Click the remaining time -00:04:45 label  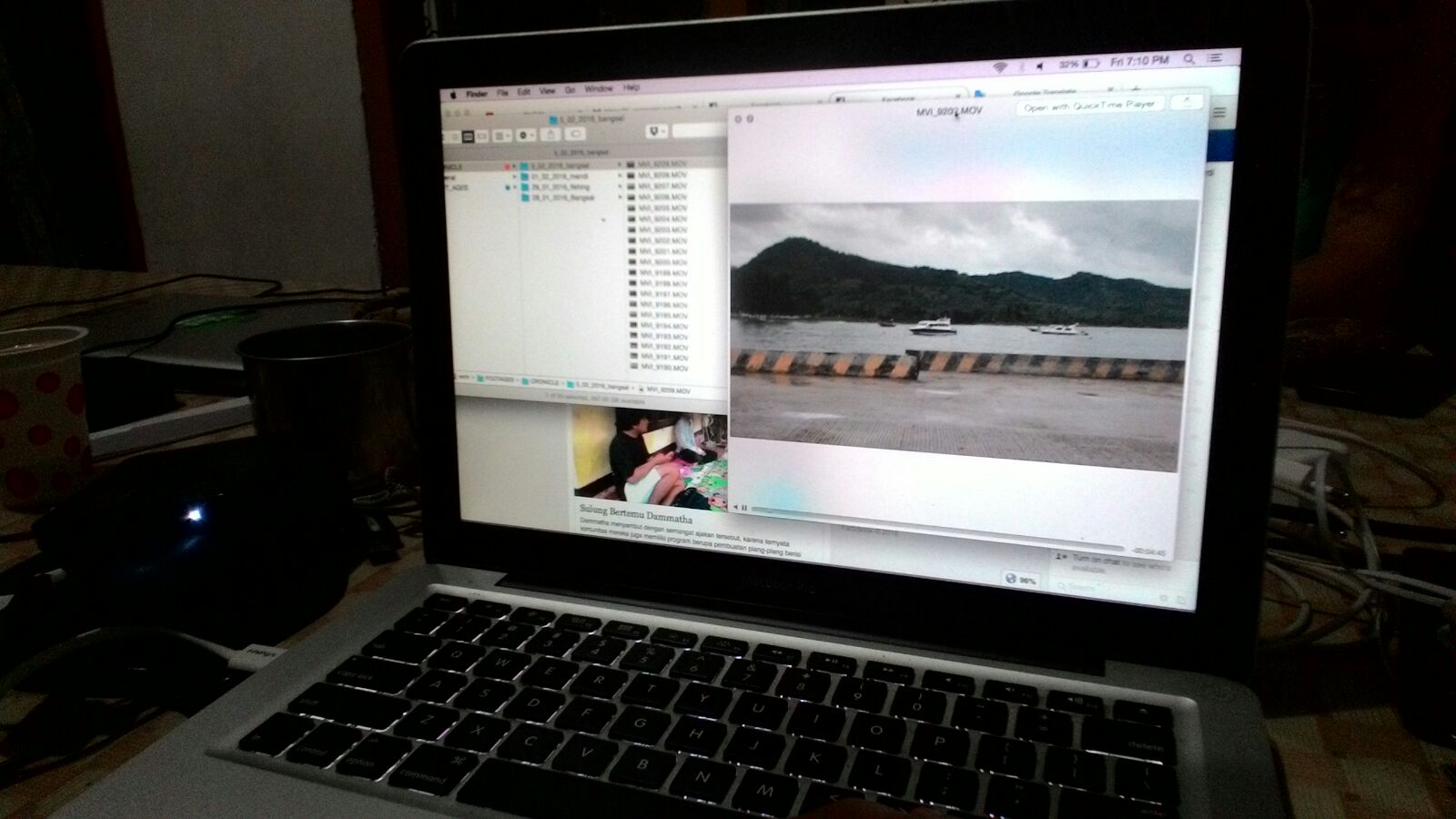coord(1148,551)
